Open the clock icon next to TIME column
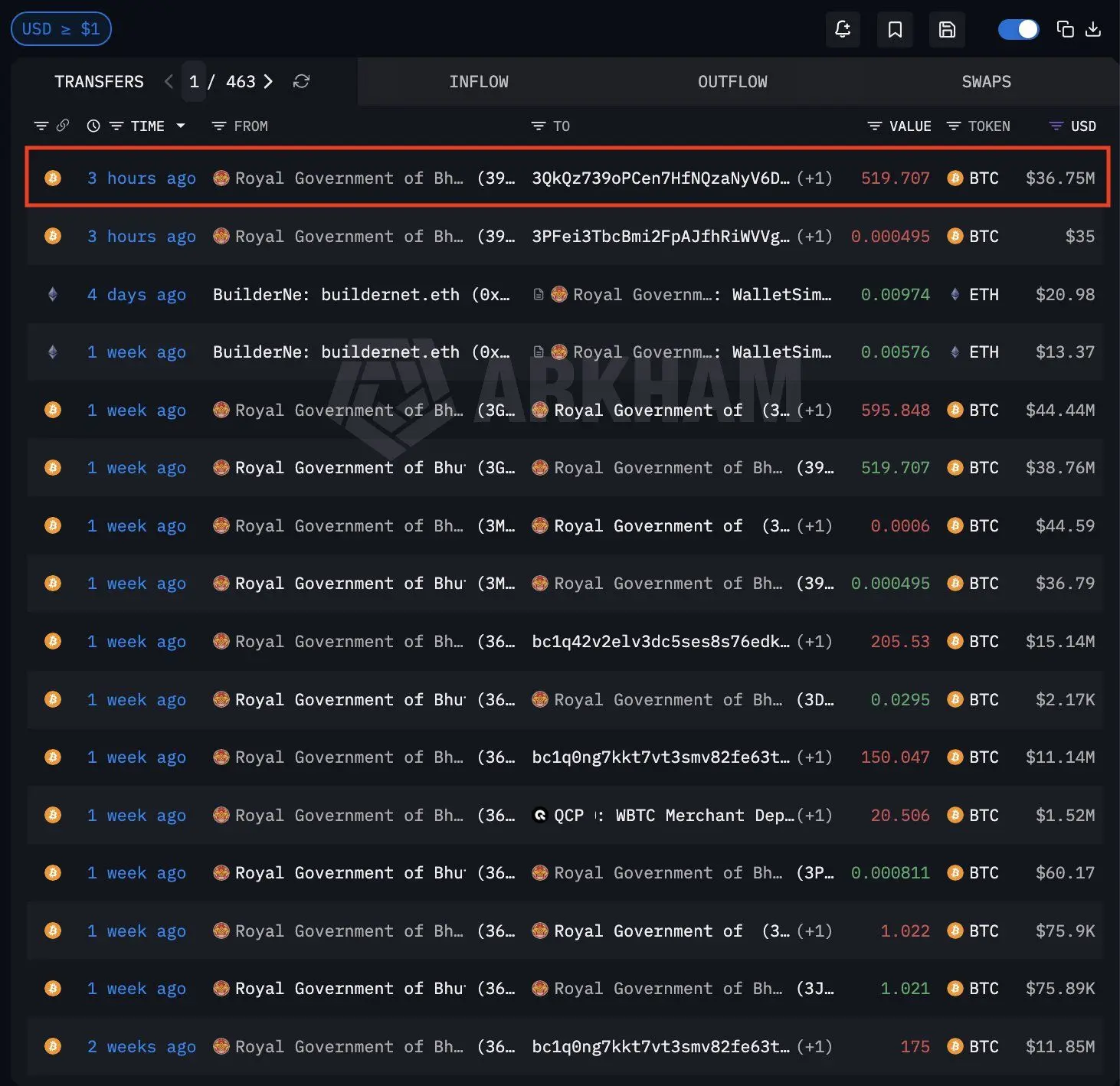This screenshot has width=1120, height=1086. click(93, 126)
